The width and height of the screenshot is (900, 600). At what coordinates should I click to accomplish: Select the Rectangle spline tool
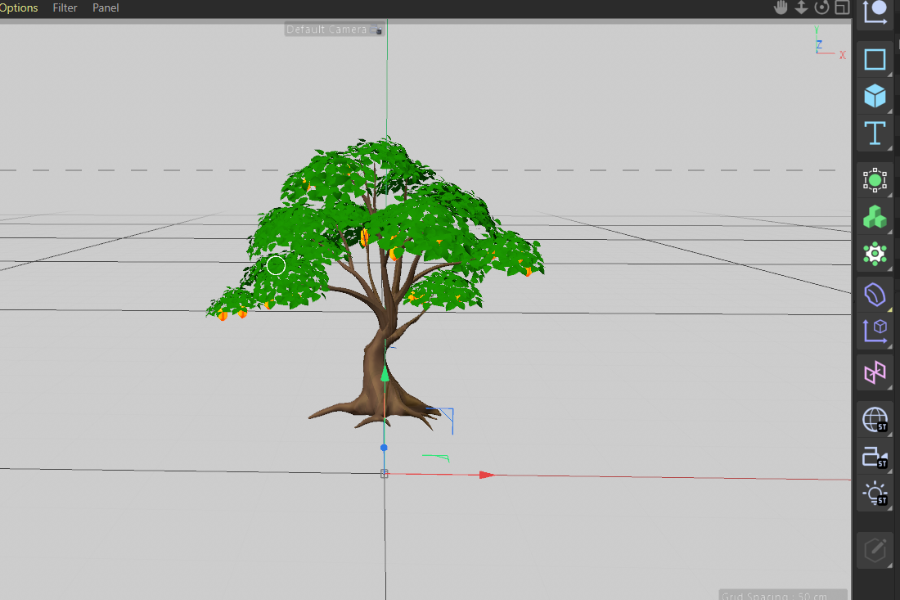875,59
